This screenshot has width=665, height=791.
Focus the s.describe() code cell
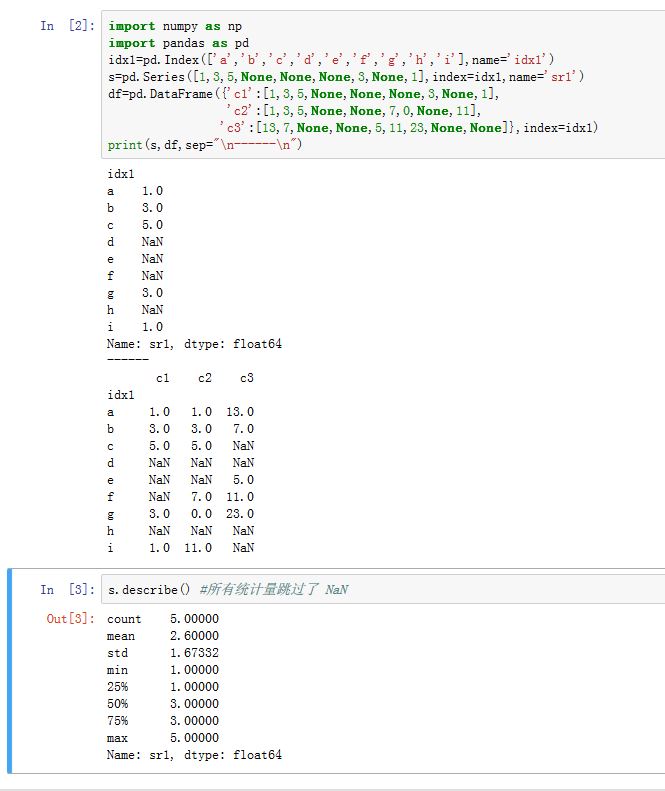click(x=400, y=590)
